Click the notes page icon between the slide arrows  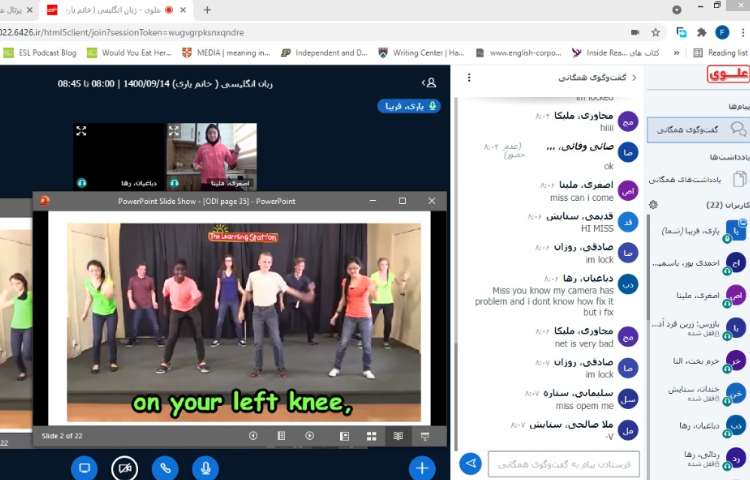pos(281,436)
